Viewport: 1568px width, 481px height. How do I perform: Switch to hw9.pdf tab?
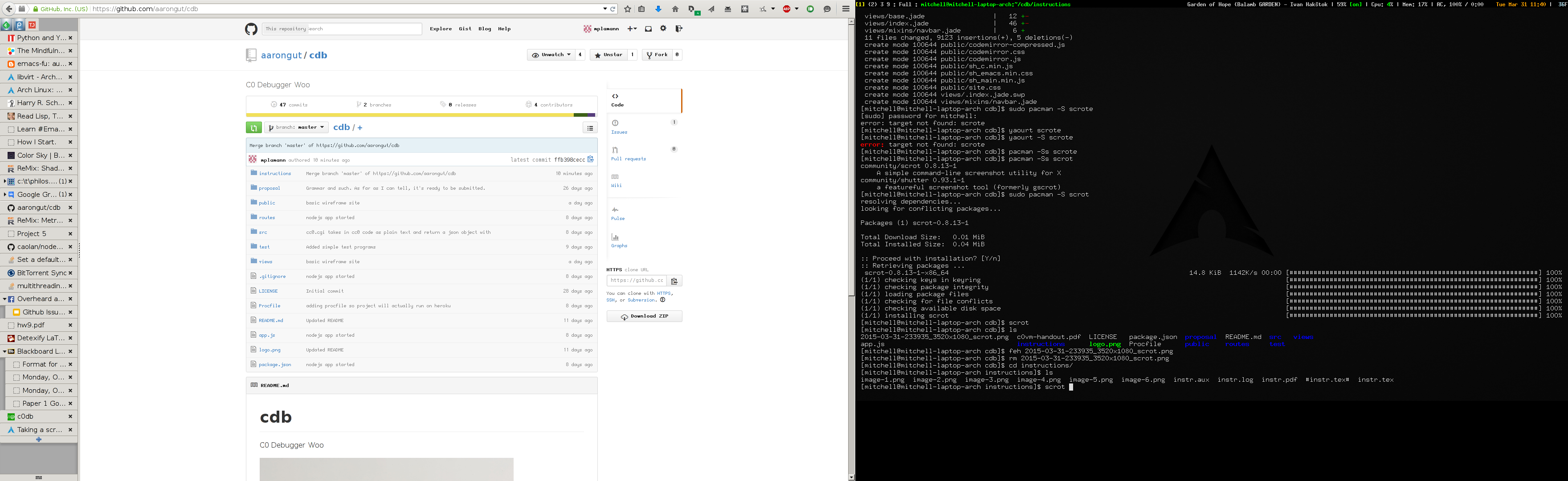click(31, 325)
